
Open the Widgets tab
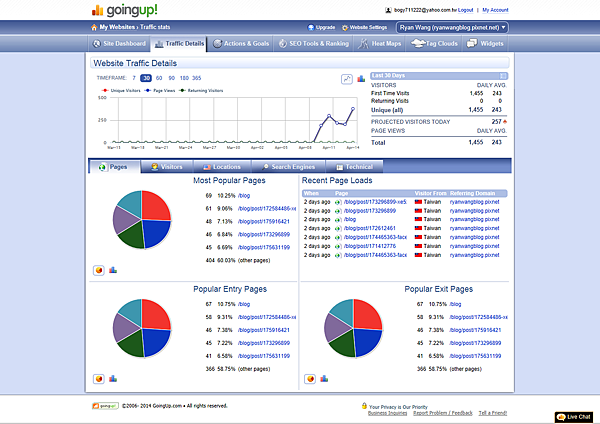[x=485, y=44]
